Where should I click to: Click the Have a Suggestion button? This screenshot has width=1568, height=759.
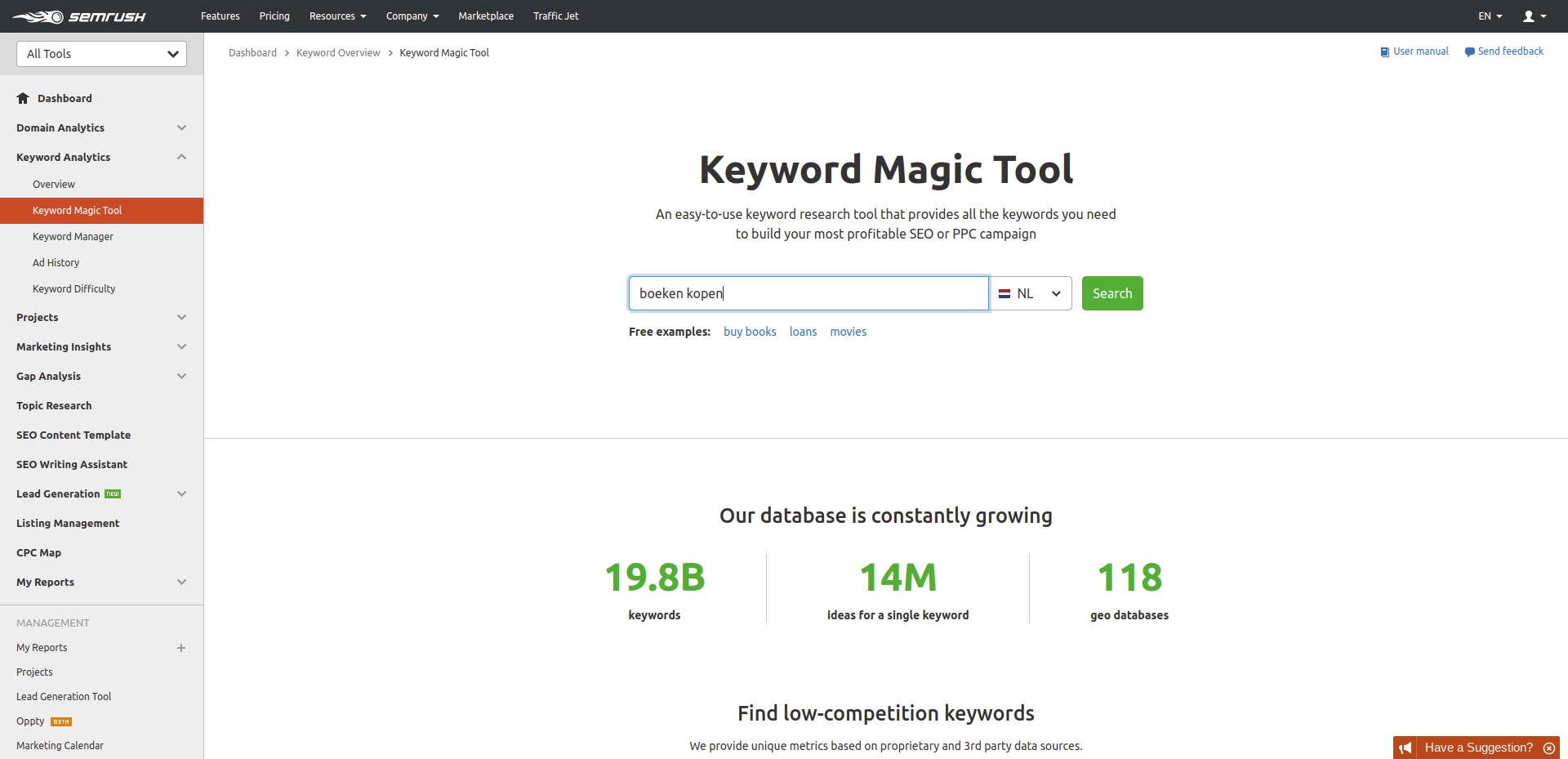pos(1478,748)
